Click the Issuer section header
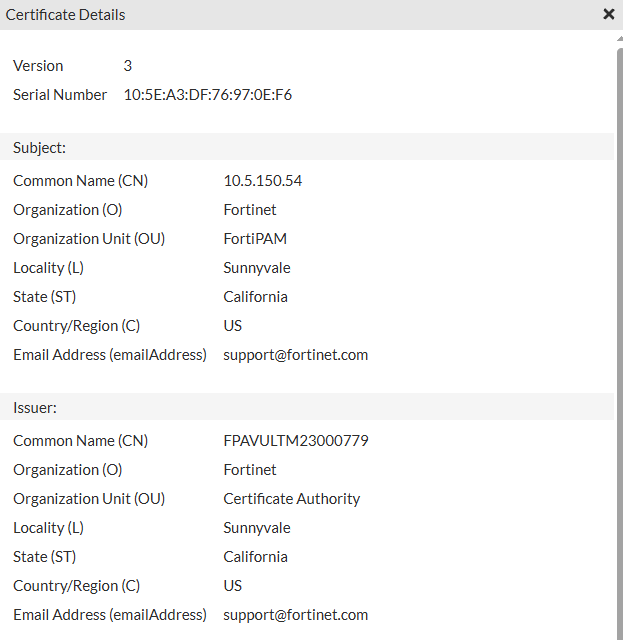Viewport: 623px width, 640px height. tap(36, 408)
